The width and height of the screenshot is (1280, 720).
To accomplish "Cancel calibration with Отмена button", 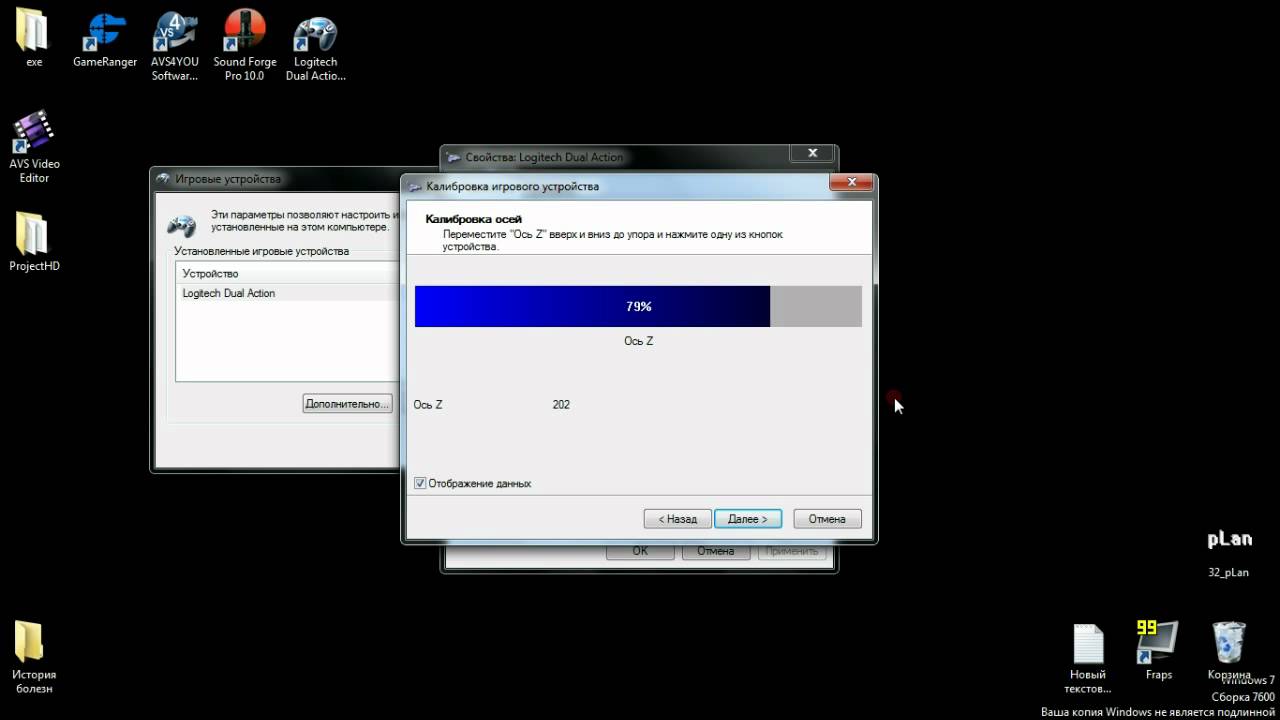I will click(827, 519).
